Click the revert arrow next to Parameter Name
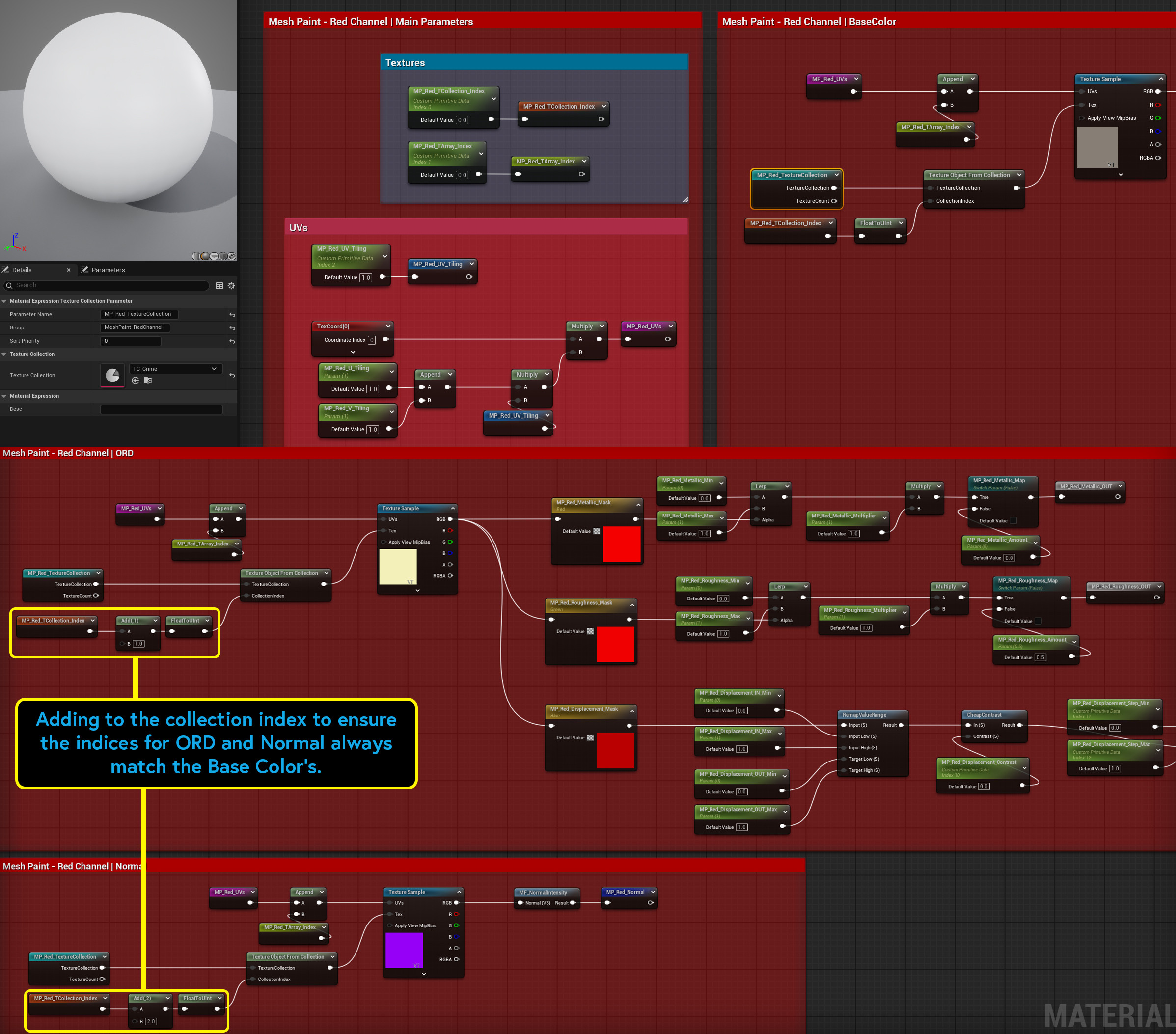The width and height of the screenshot is (1176, 1034). tap(233, 314)
